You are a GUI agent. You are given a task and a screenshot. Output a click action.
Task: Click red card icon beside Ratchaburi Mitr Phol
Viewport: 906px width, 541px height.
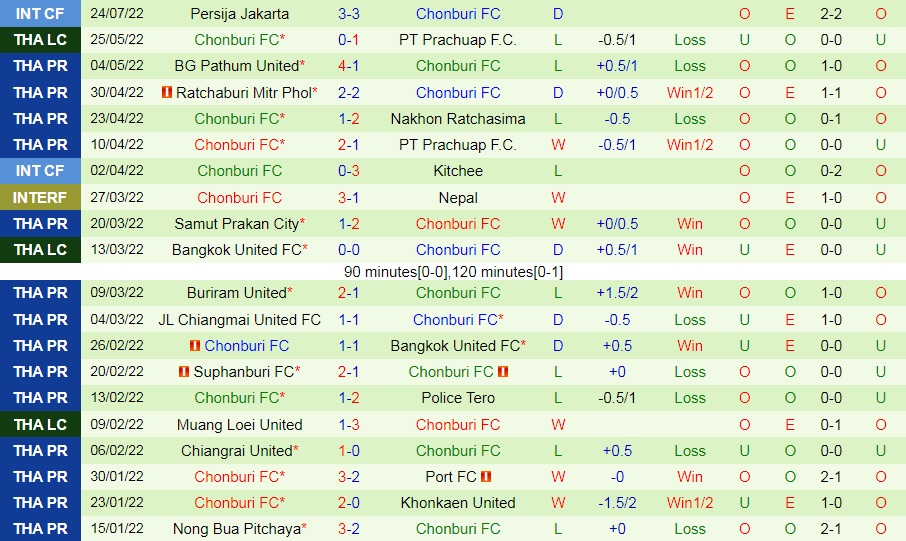pos(166,93)
